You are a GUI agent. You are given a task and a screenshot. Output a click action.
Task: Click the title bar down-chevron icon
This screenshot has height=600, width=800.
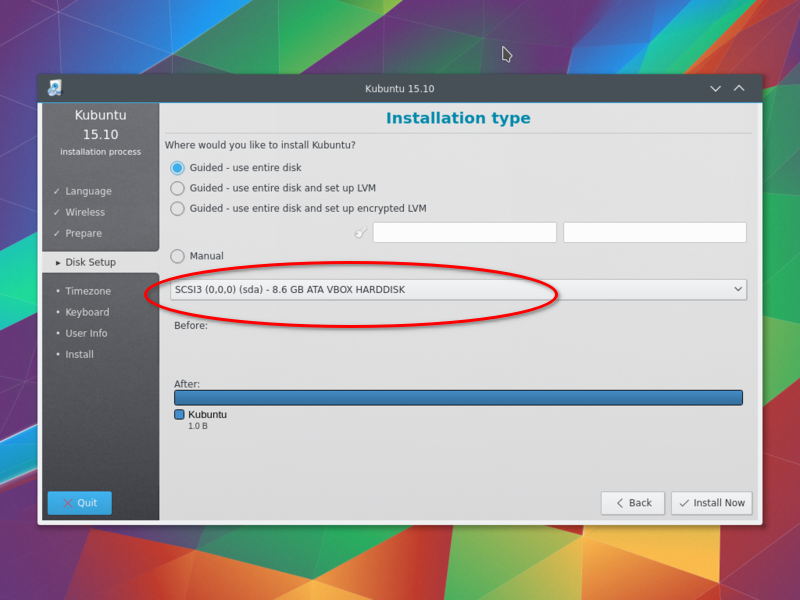tap(715, 88)
